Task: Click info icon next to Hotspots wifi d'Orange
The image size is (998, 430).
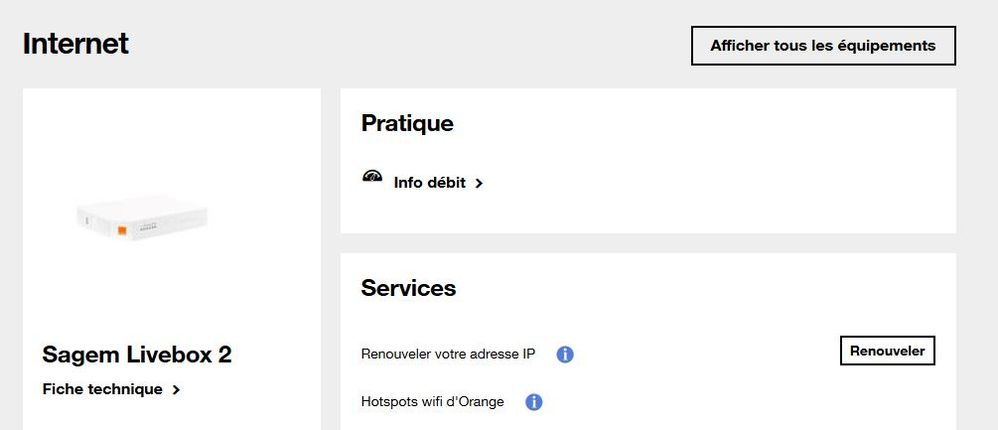Action: [534, 402]
